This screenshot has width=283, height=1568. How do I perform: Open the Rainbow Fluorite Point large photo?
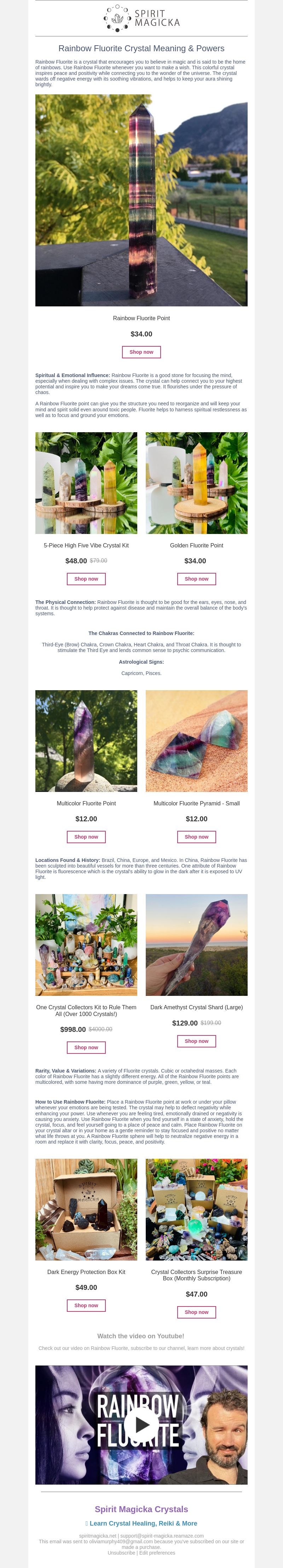141,200
